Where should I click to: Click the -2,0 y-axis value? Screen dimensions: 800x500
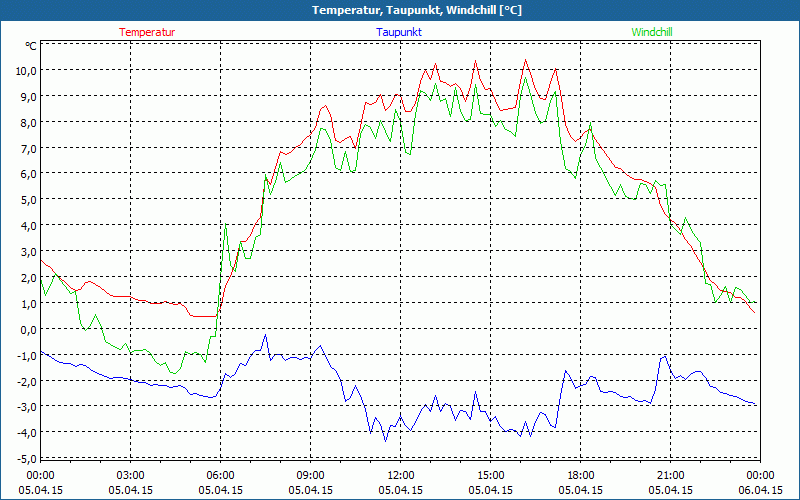click(x=27, y=381)
